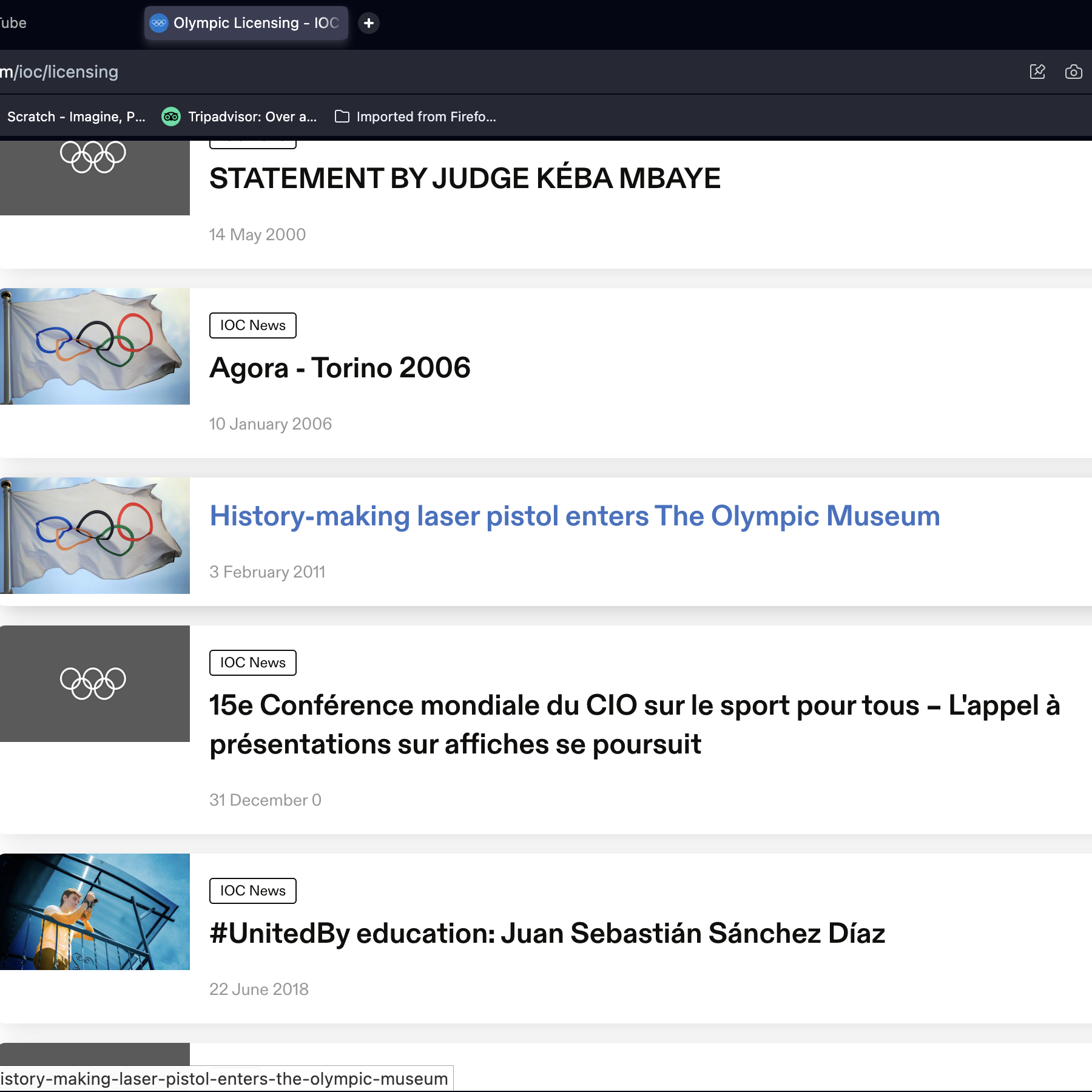Open the Imported from Firefox bookmarks folder
1092x1092 pixels.
(416, 116)
